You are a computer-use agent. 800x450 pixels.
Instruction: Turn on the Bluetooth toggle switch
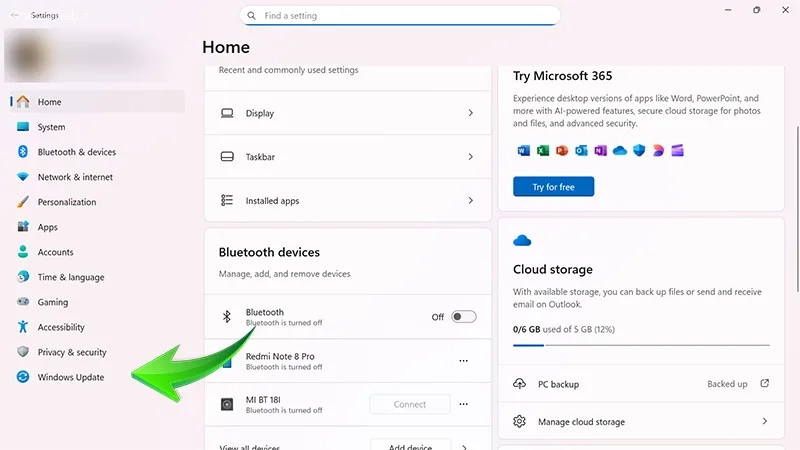tap(463, 317)
